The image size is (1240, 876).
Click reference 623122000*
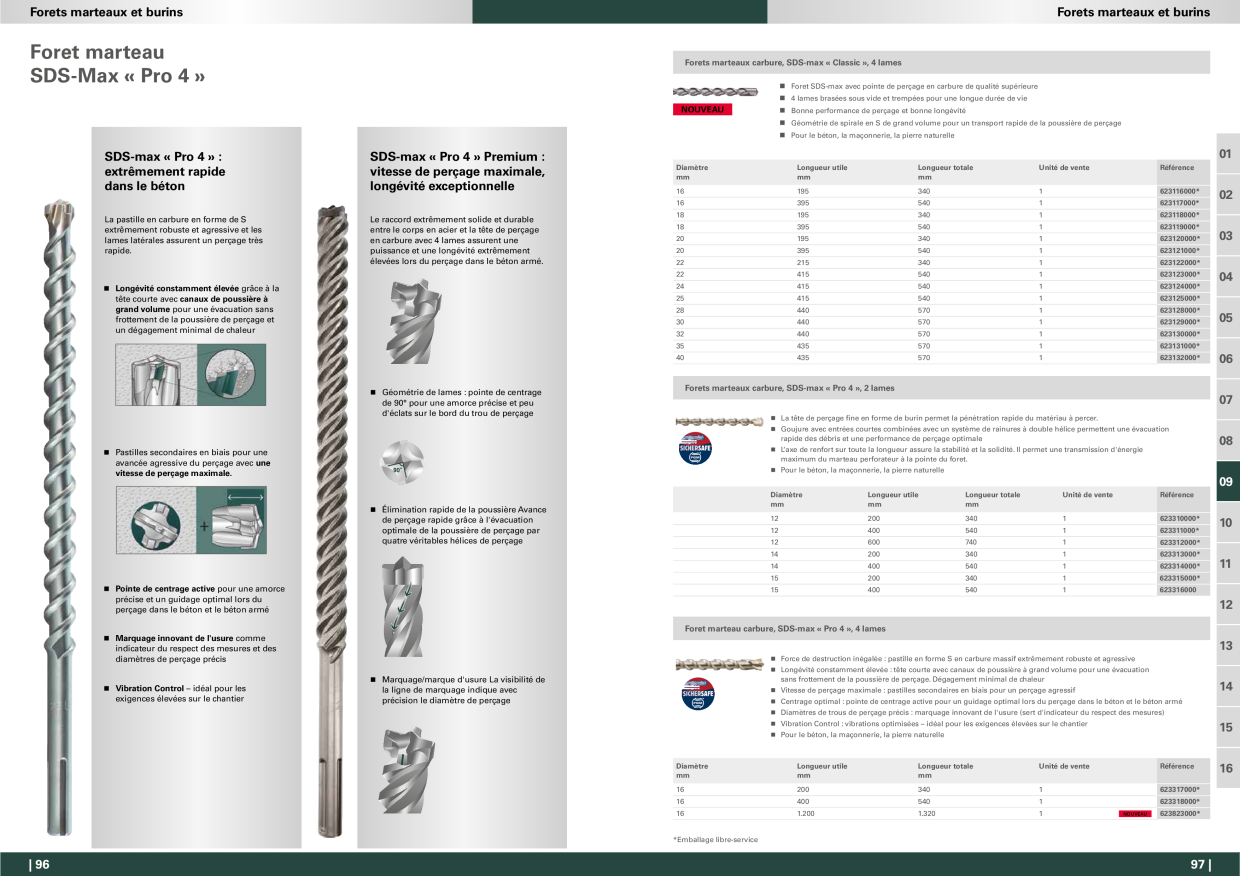1179,263
